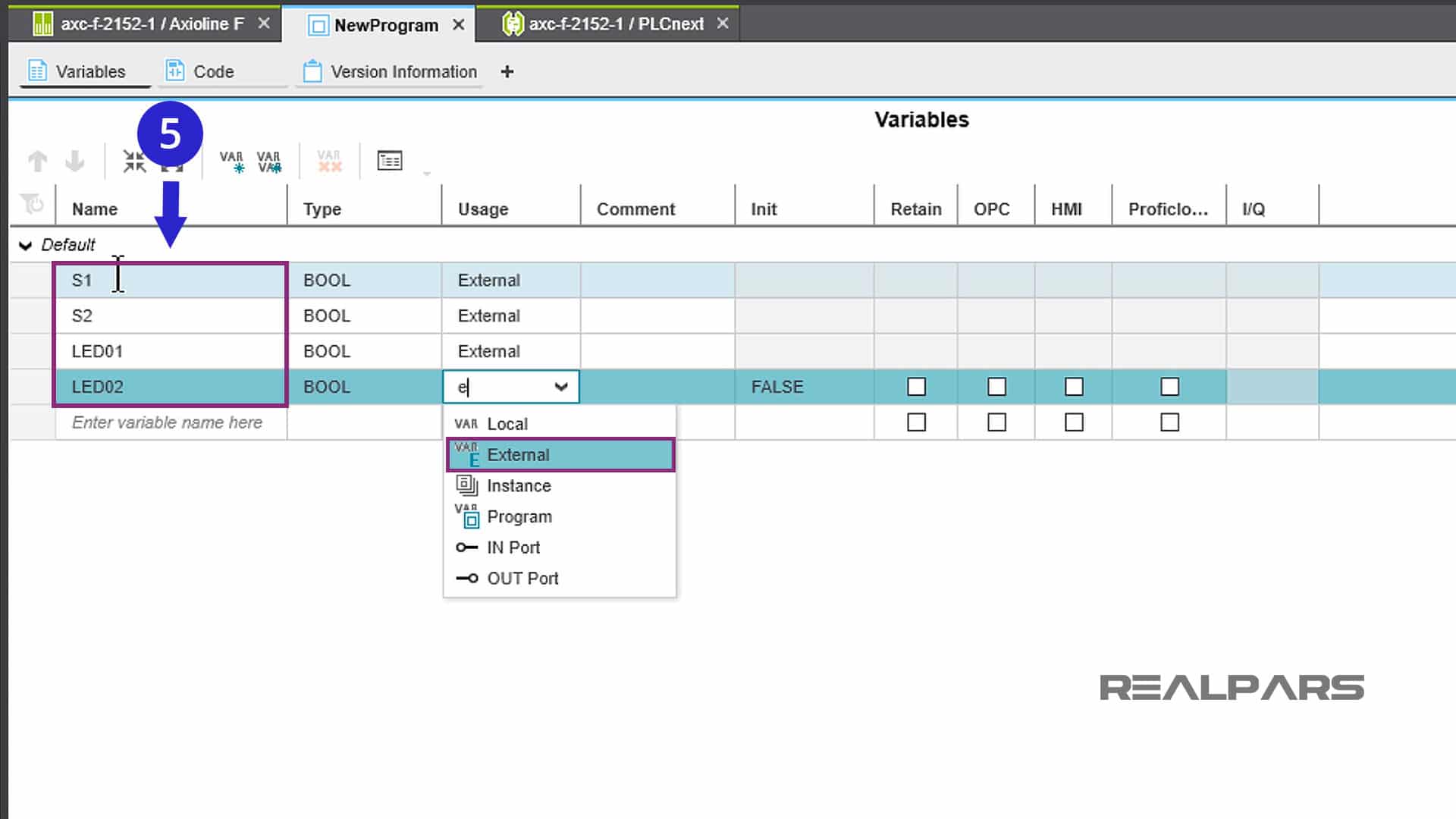Open the column layout icon in the toolbar
Viewport: 1456px width, 819px height.
pyautogui.click(x=390, y=161)
